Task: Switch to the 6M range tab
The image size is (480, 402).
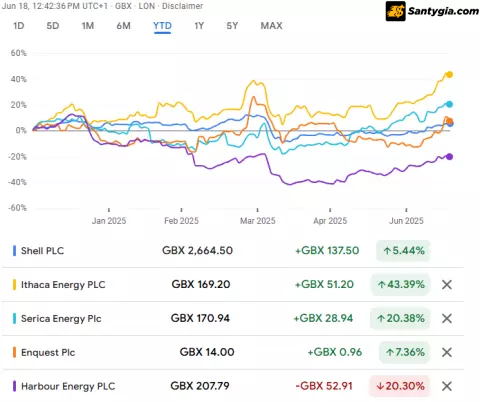Action: point(123,26)
